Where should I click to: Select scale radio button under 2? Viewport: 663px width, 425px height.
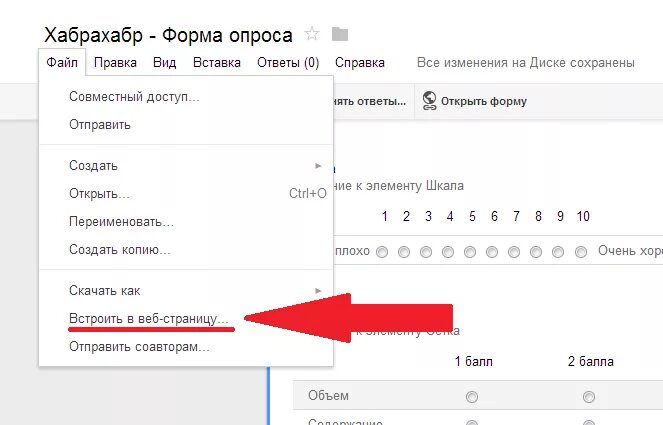pyautogui.click(x=404, y=252)
